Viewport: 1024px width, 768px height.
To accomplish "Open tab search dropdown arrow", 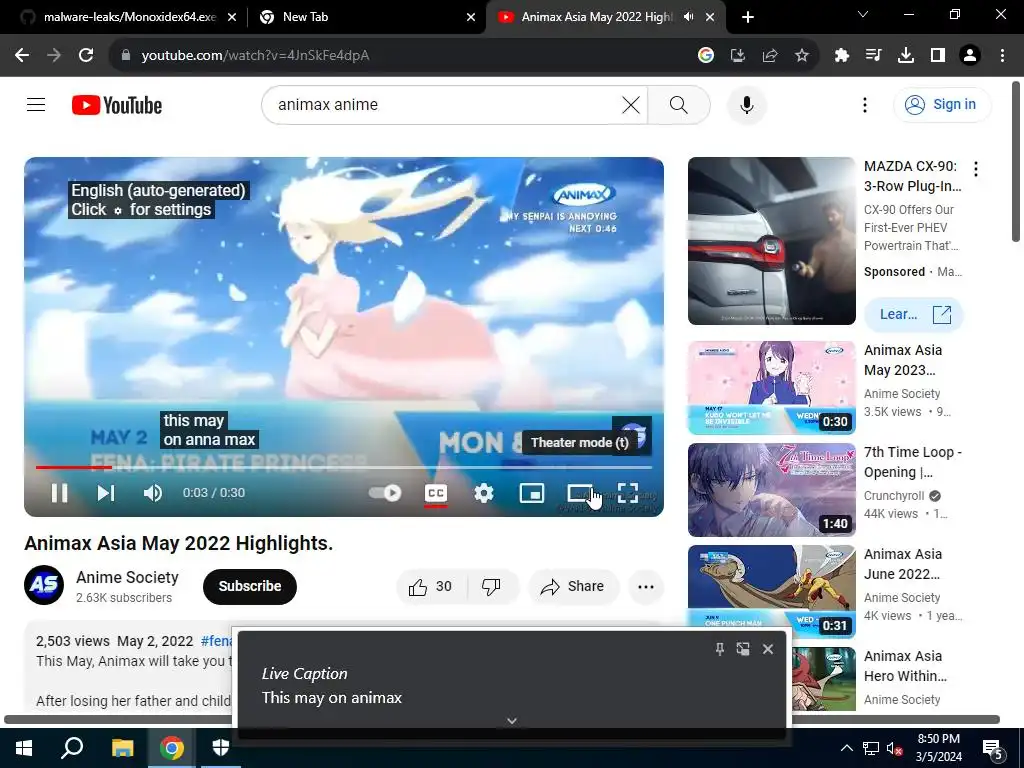I will [x=863, y=14].
